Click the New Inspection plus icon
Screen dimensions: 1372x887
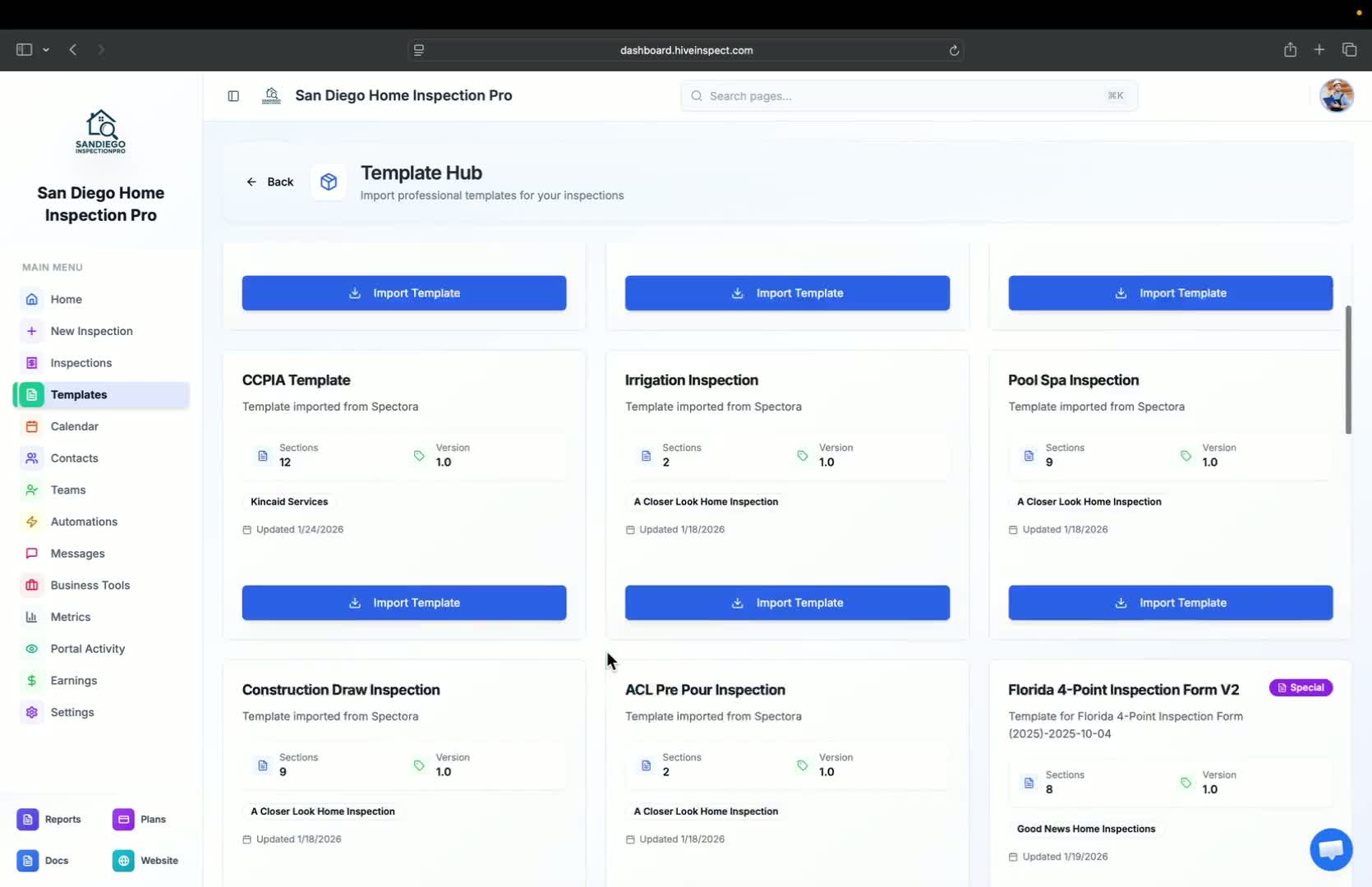tap(31, 331)
